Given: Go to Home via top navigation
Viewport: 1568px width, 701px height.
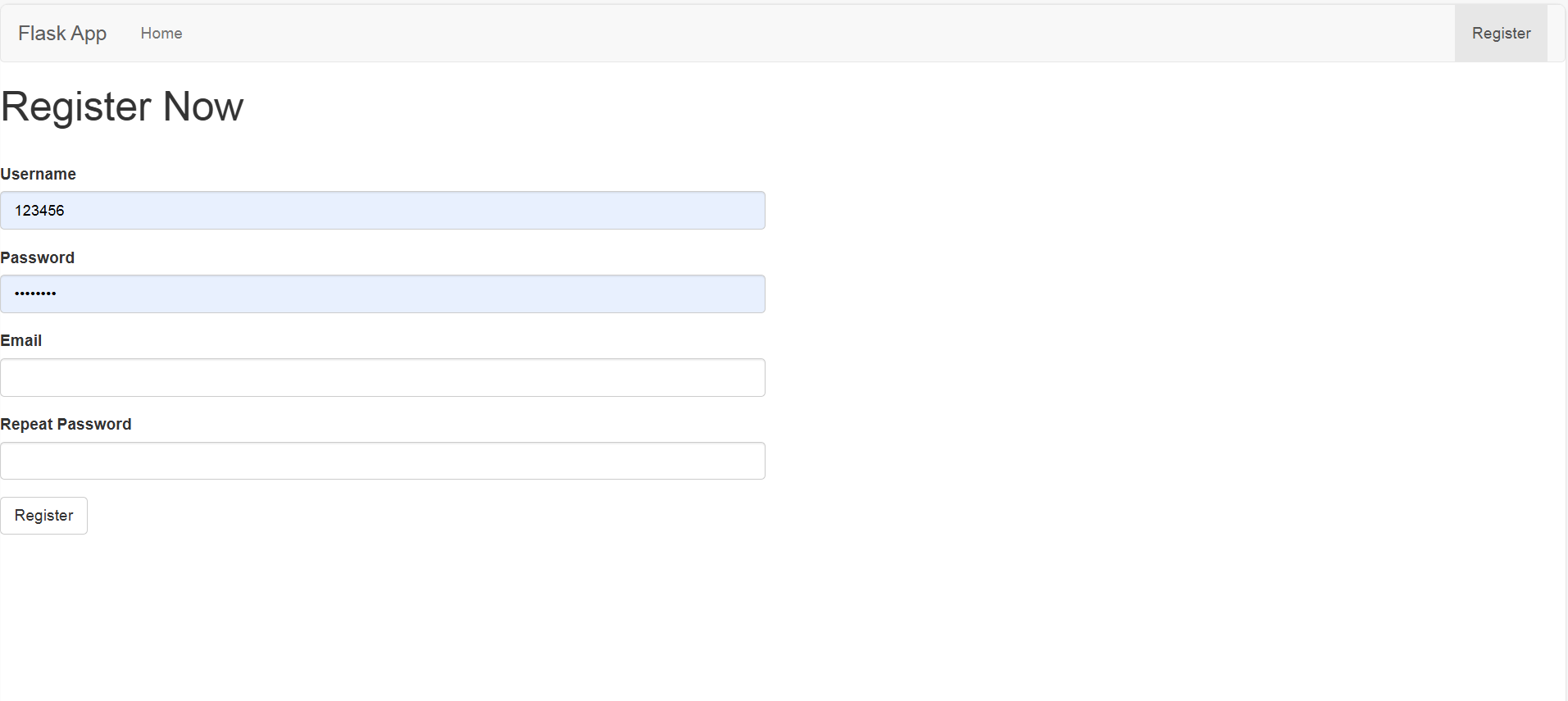Looking at the screenshot, I should (161, 34).
